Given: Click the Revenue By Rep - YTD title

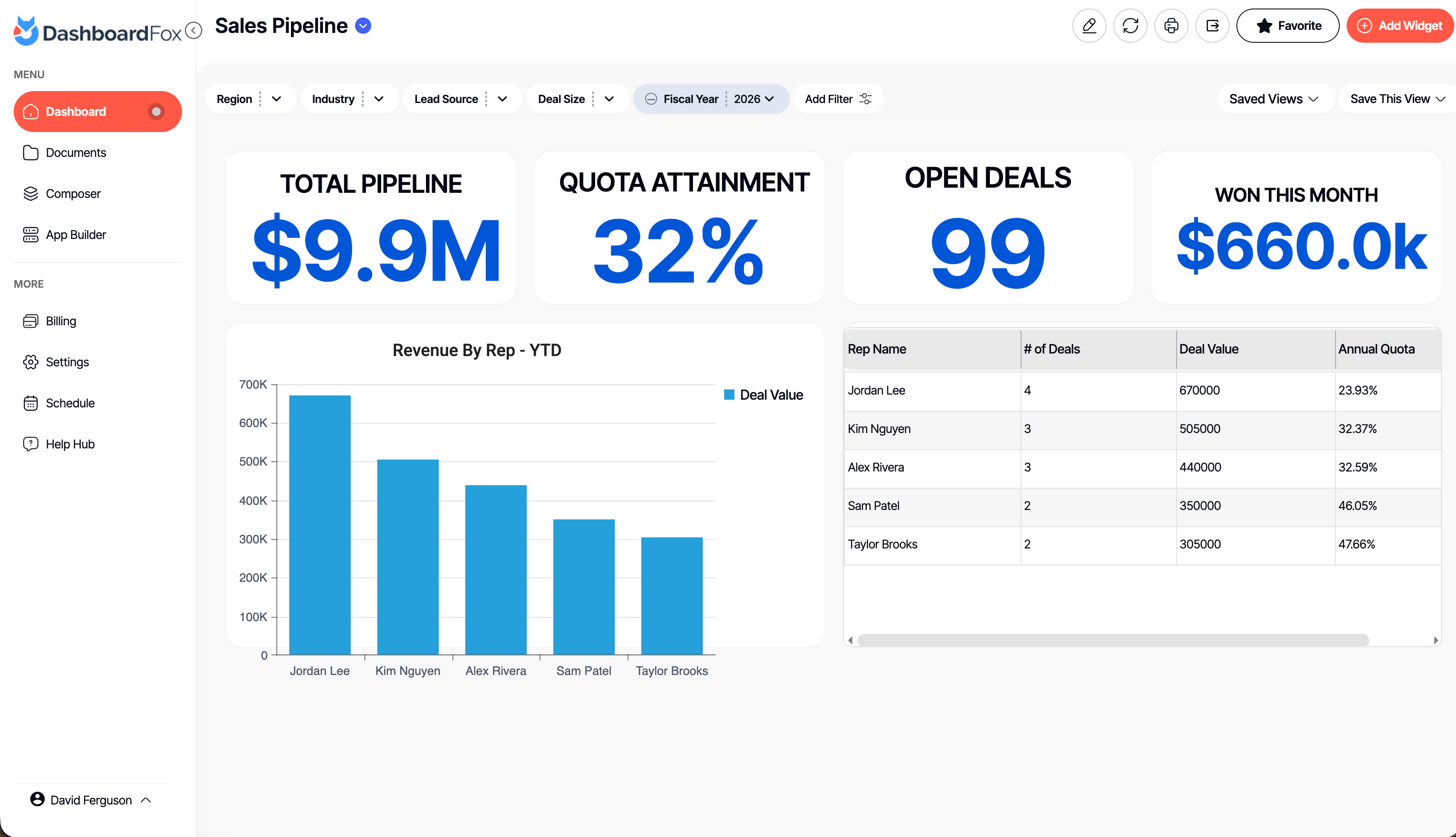Looking at the screenshot, I should tap(477, 350).
